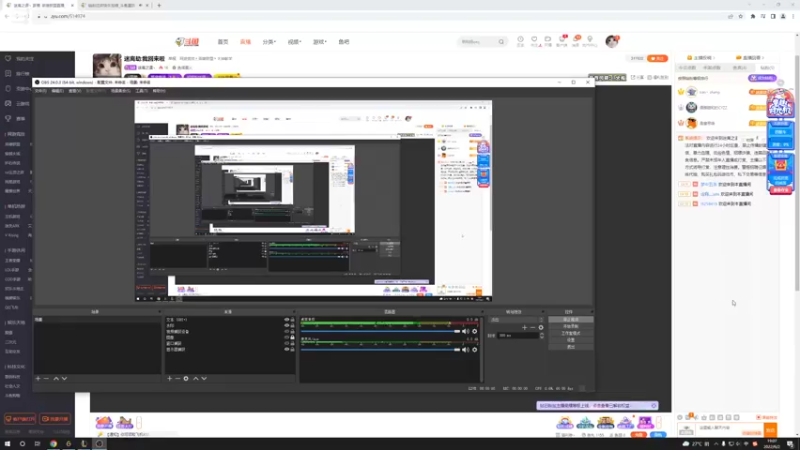
Task: Toggle lock on 图像 source
Action: [292, 337]
